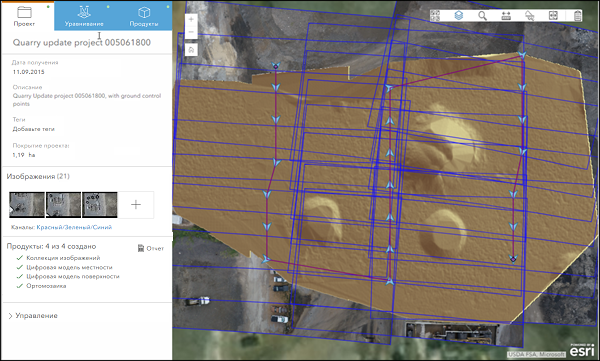Click Добавьте теги to add tags

(34, 129)
